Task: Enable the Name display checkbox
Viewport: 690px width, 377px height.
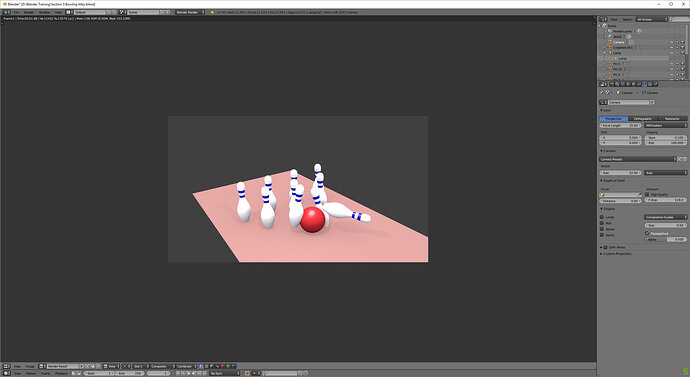Action: pyautogui.click(x=602, y=235)
